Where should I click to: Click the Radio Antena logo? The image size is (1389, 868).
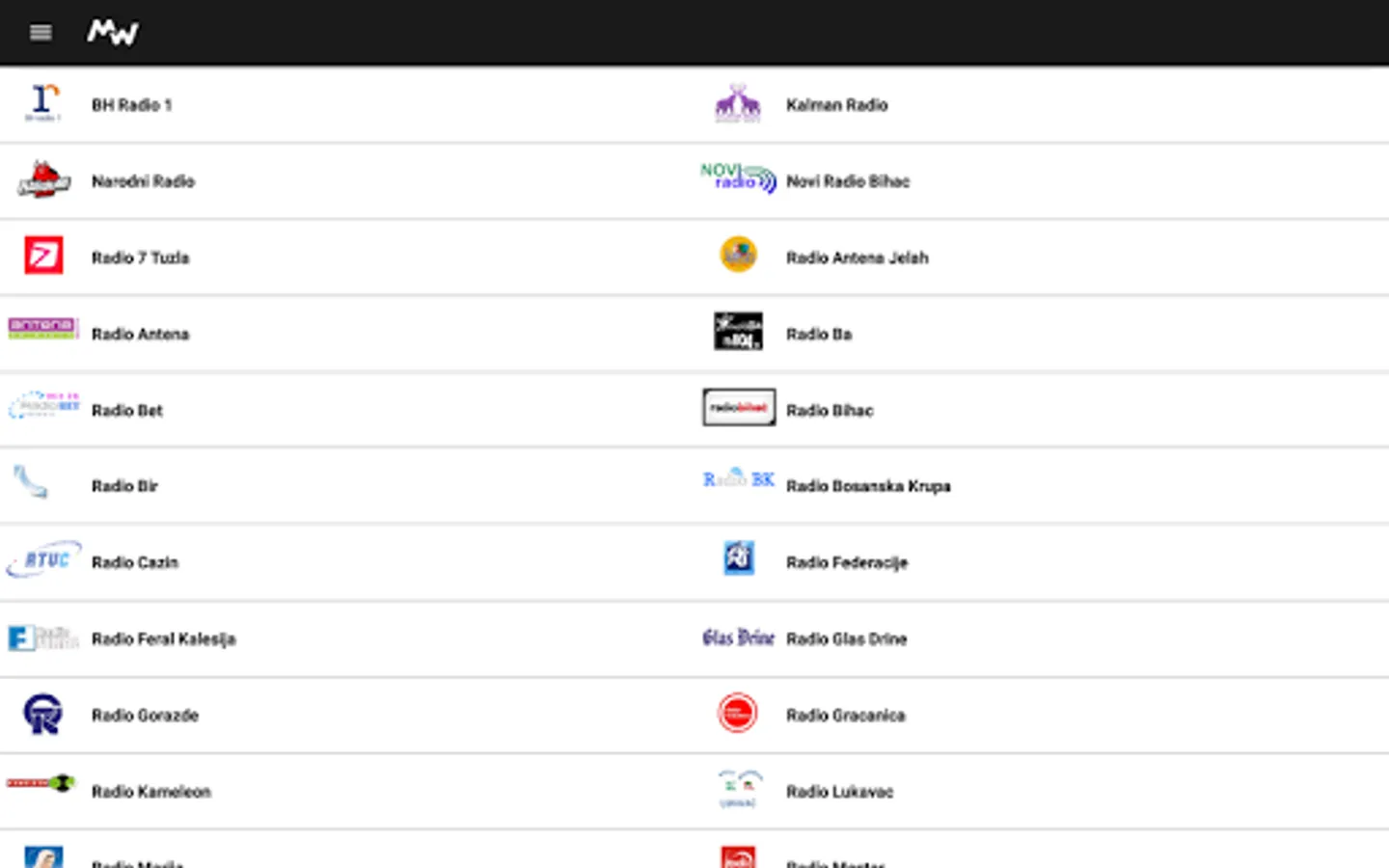(x=43, y=328)
